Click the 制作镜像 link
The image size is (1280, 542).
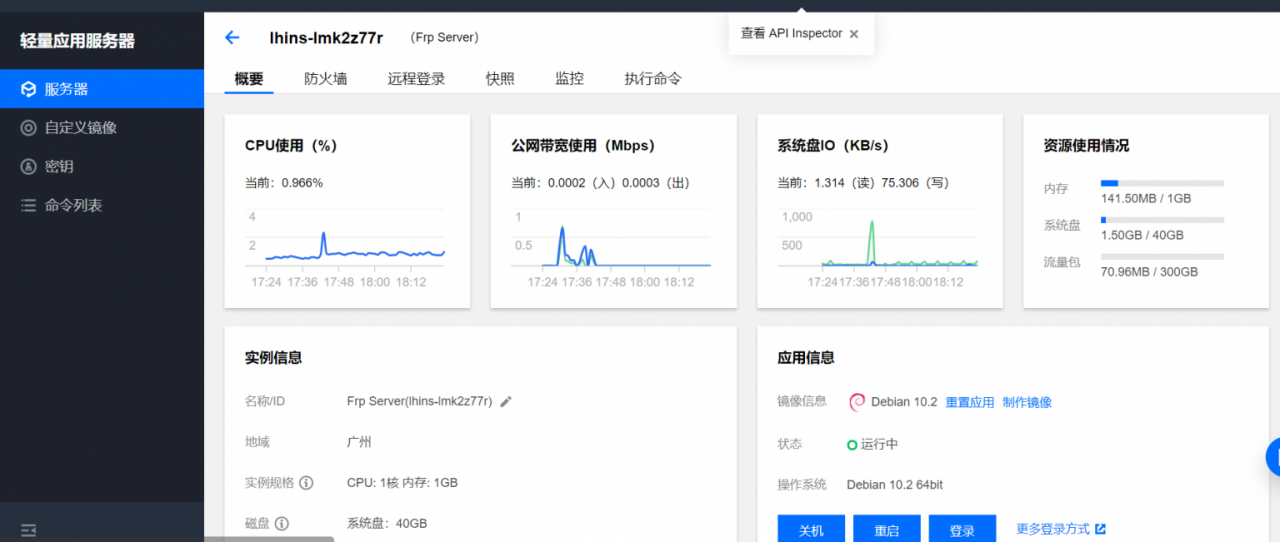pos(1027,402)
